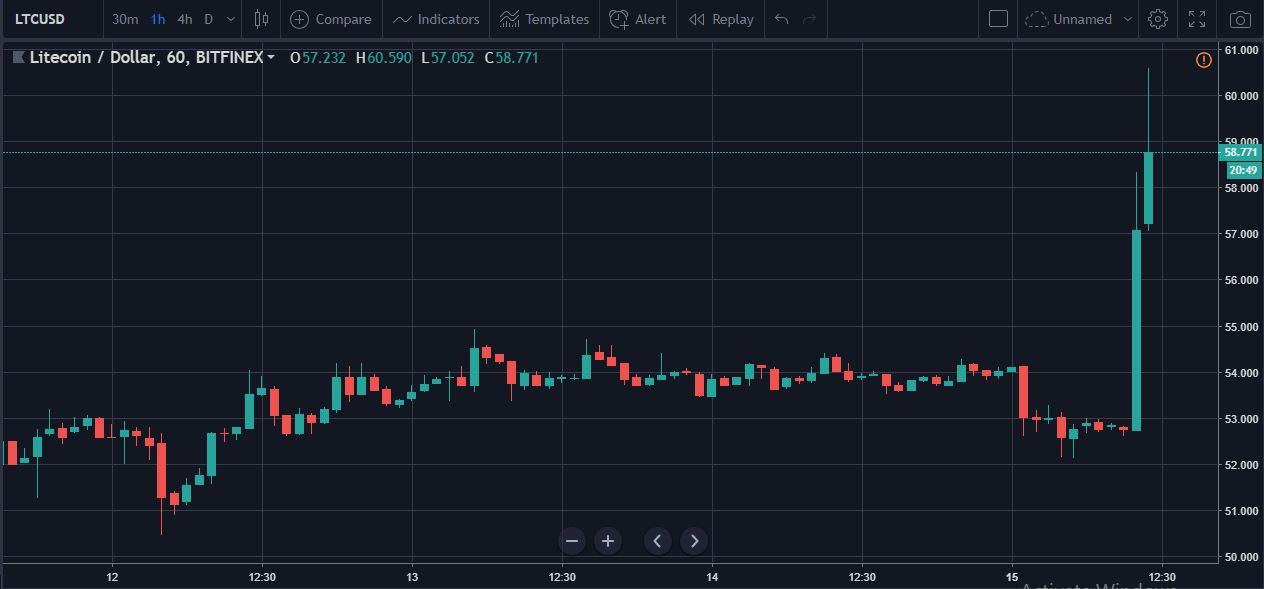1264x589 pixels.
Task: Click date label 13 on time axis
Action: pos(412,577)
